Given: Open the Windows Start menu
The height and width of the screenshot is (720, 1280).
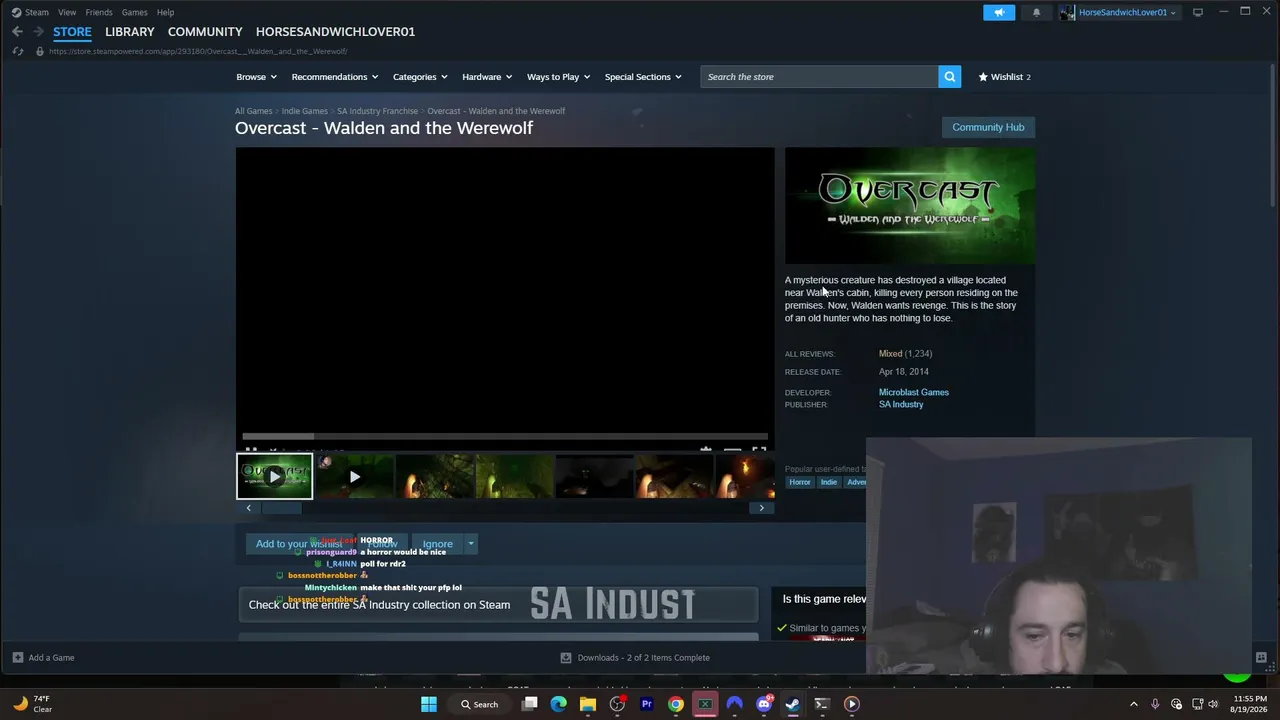Looking at the screenshot, I should [429, 704].
